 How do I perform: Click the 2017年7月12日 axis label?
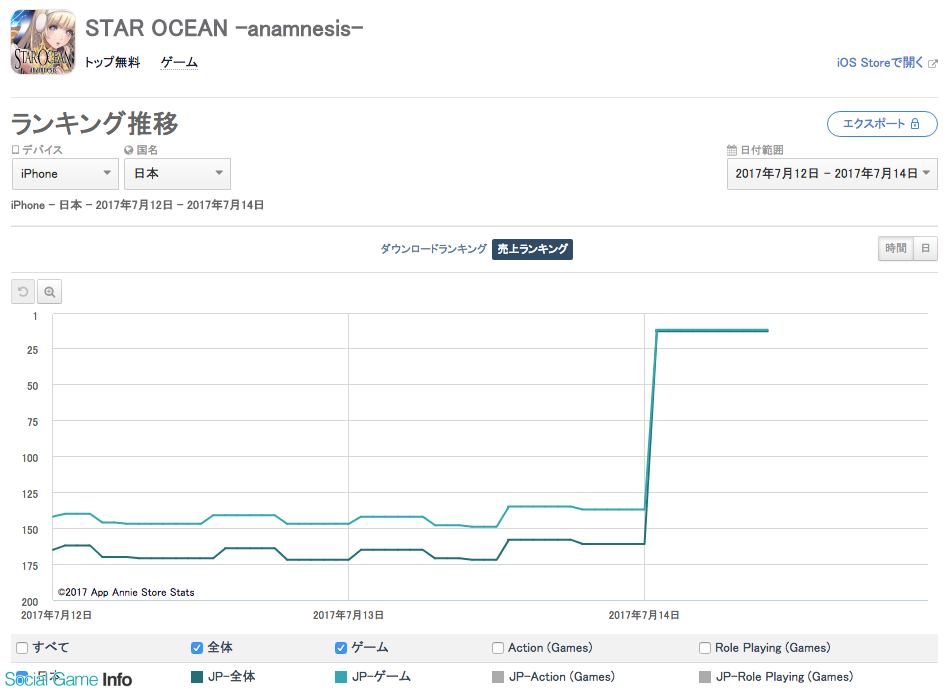pyautogui.click(x=56, y=615)
